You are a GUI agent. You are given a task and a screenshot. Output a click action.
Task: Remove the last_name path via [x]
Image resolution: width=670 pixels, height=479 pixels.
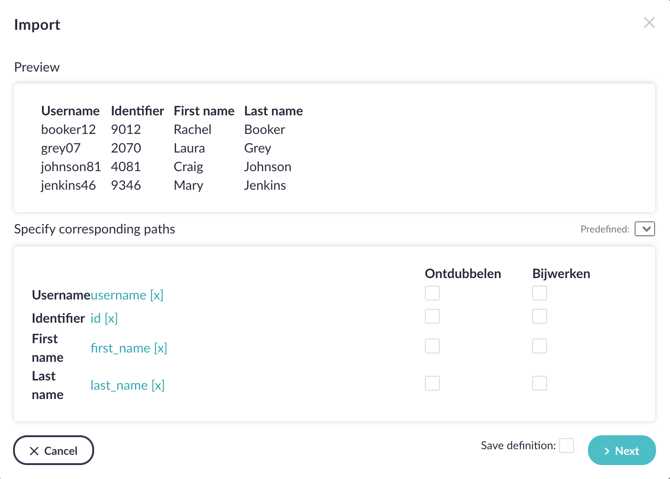coord(158,385)
